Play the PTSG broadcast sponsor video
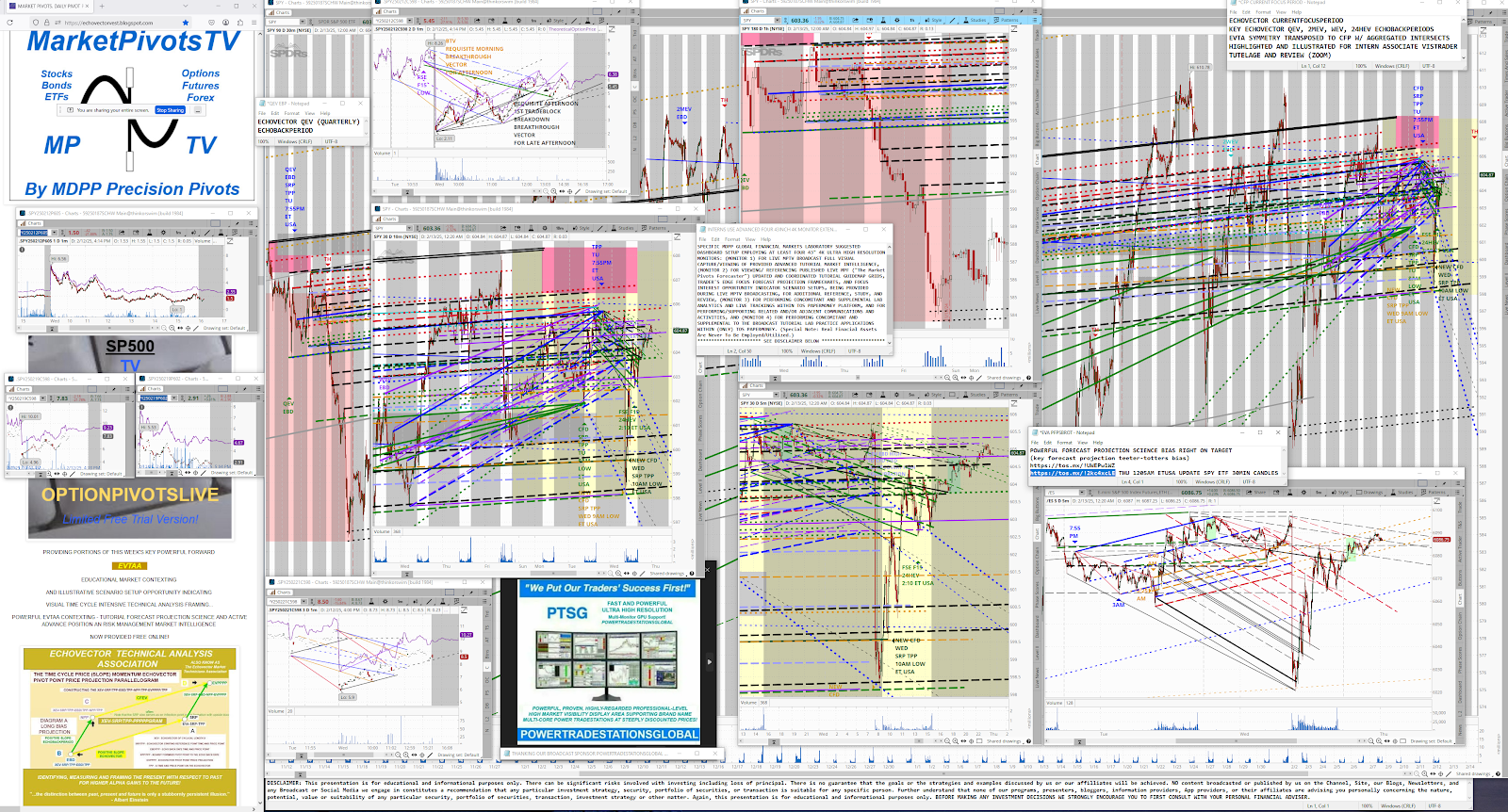 click(x=711, y=661)
